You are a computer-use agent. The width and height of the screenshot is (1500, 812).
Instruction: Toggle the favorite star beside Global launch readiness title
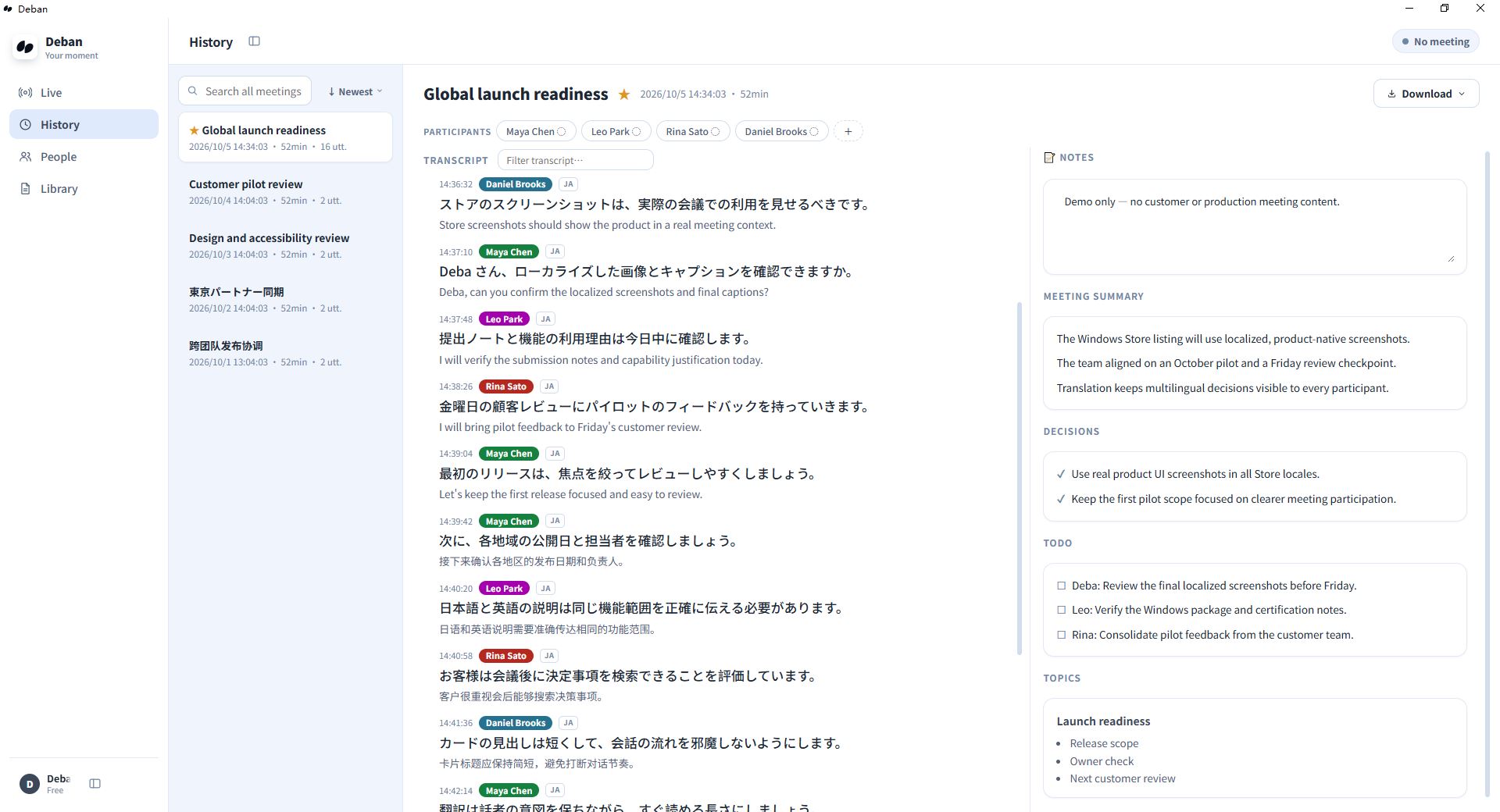pos(624,94)
